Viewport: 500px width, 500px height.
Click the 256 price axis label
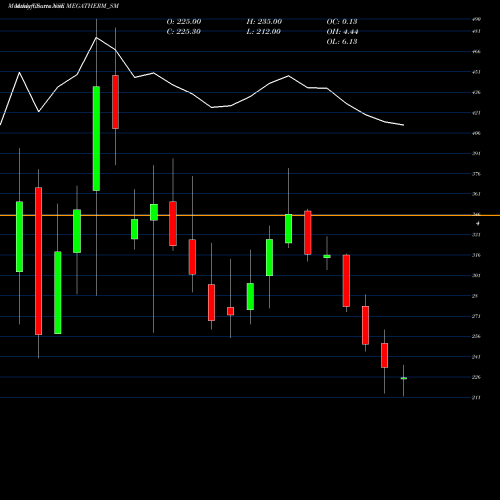click(x=476, y=336)
